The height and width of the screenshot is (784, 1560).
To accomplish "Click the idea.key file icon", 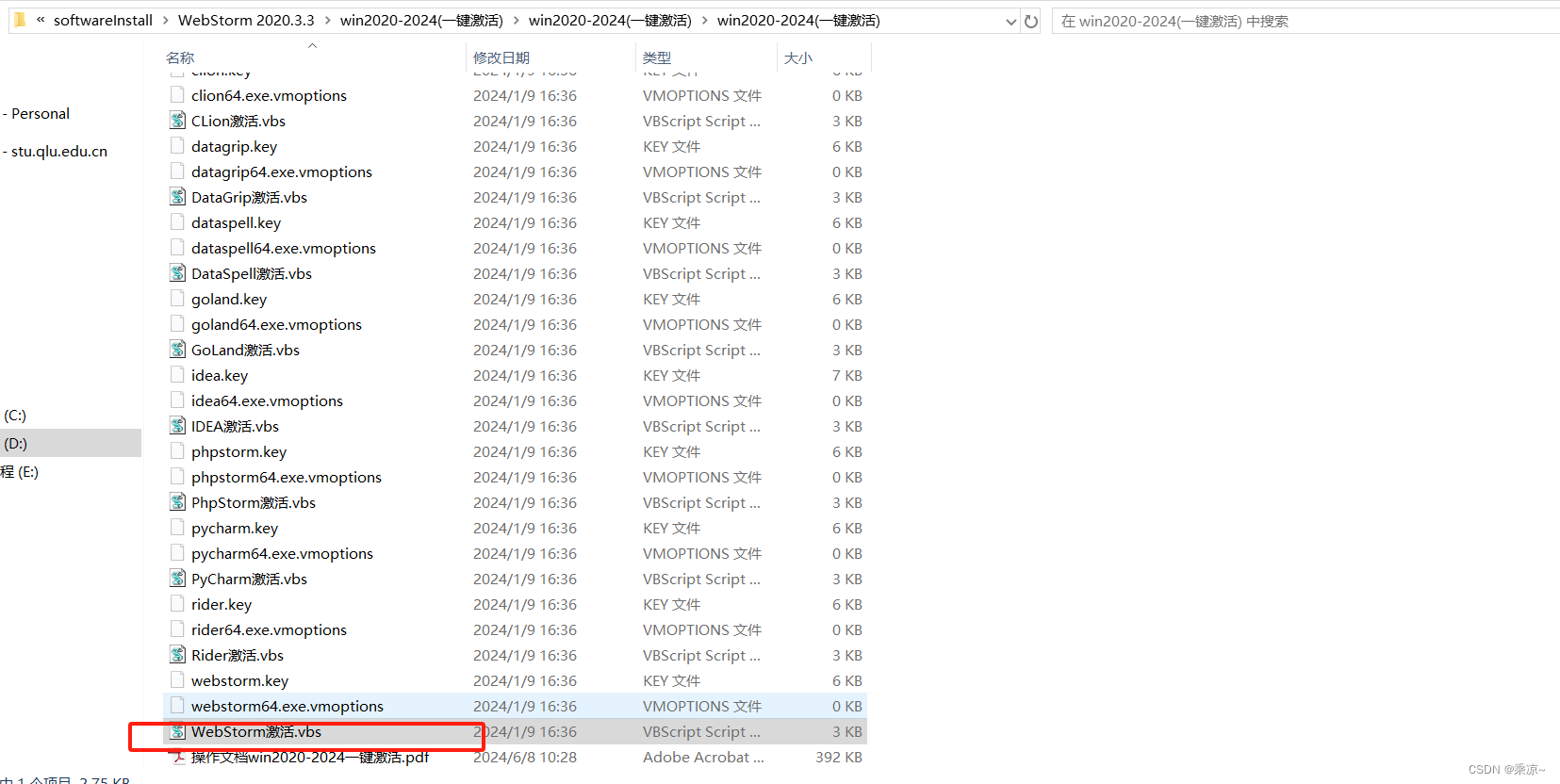I will 177,374.
